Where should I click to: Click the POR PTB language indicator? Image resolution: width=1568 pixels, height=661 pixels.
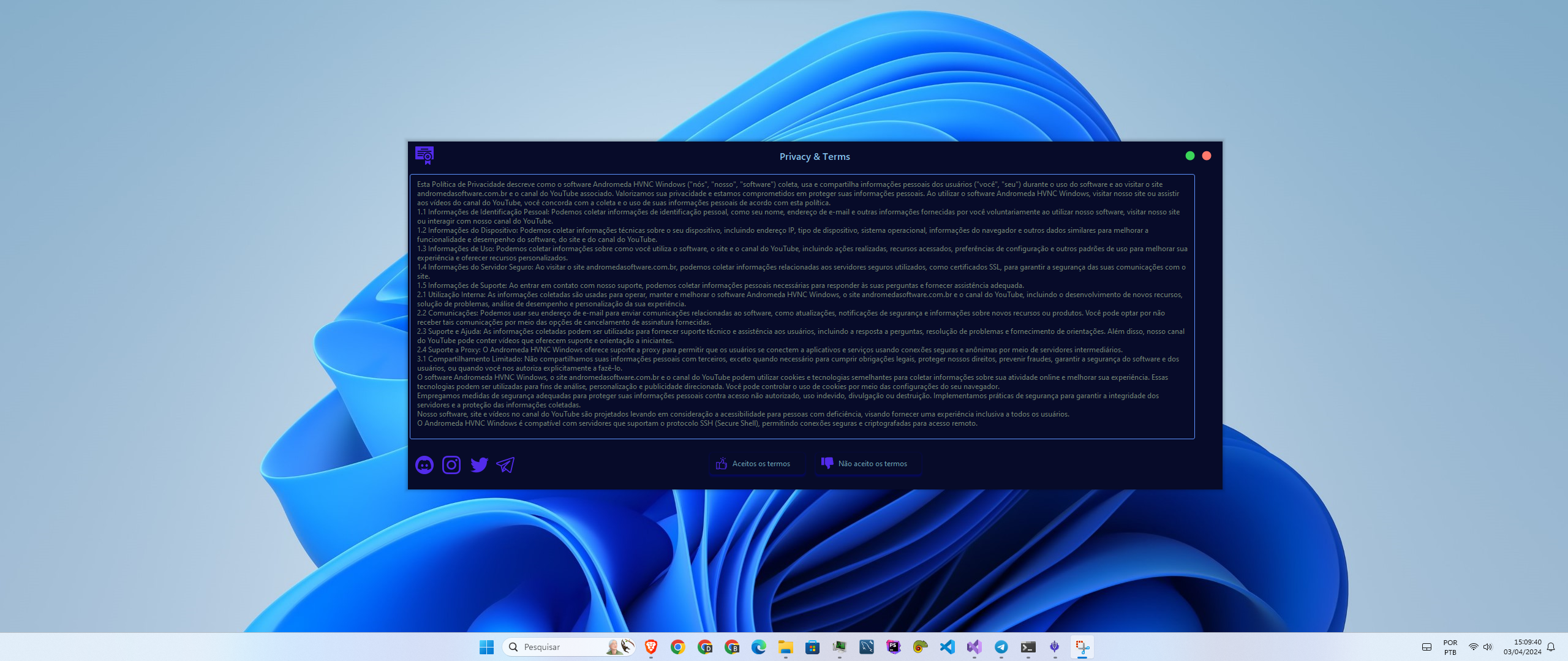point(1450,647)
